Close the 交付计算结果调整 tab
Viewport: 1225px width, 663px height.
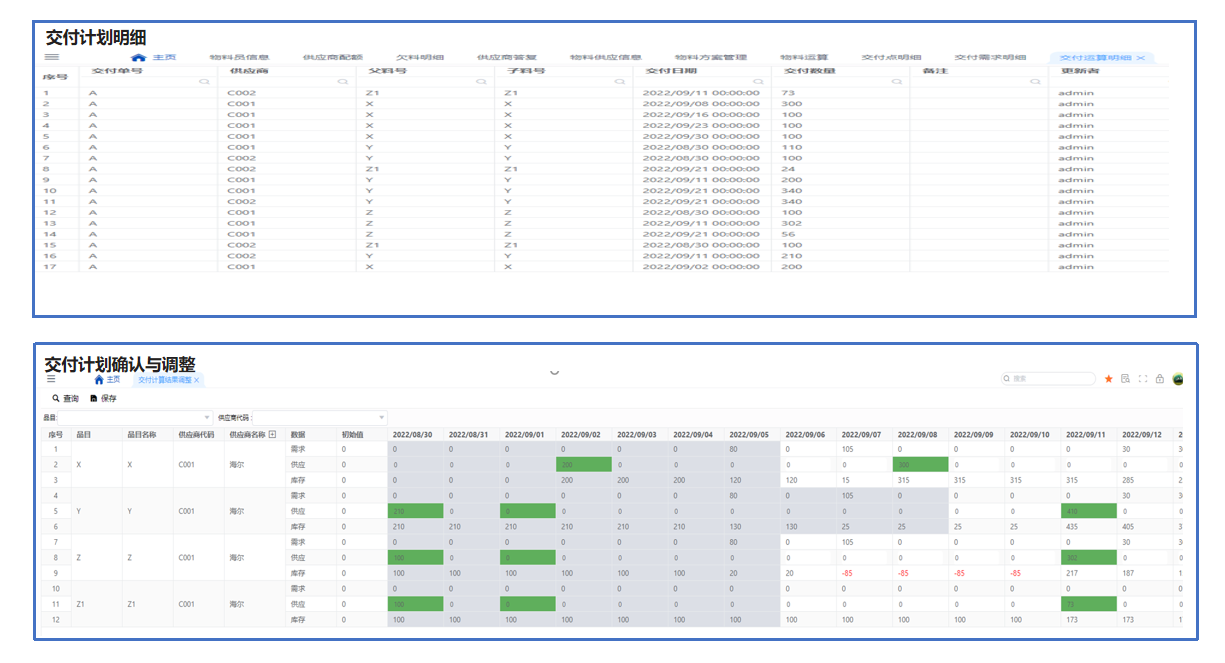point(197,380)
